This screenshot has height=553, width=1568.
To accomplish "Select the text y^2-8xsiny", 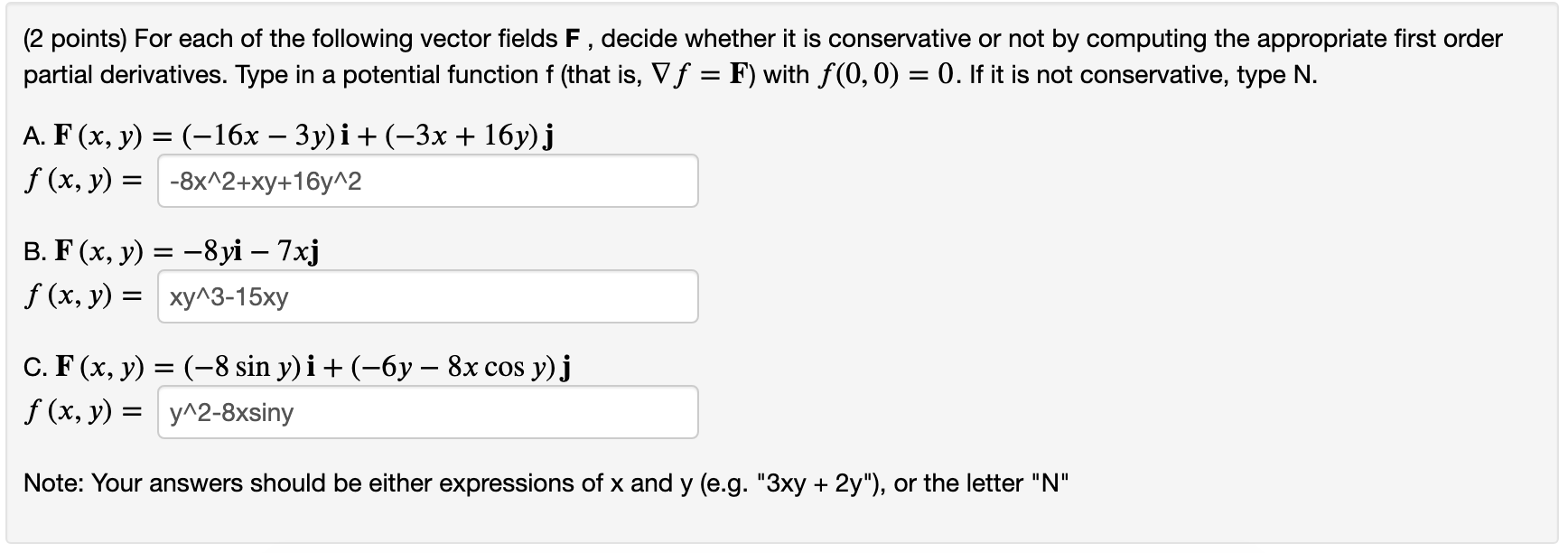I will click(230, 412).
